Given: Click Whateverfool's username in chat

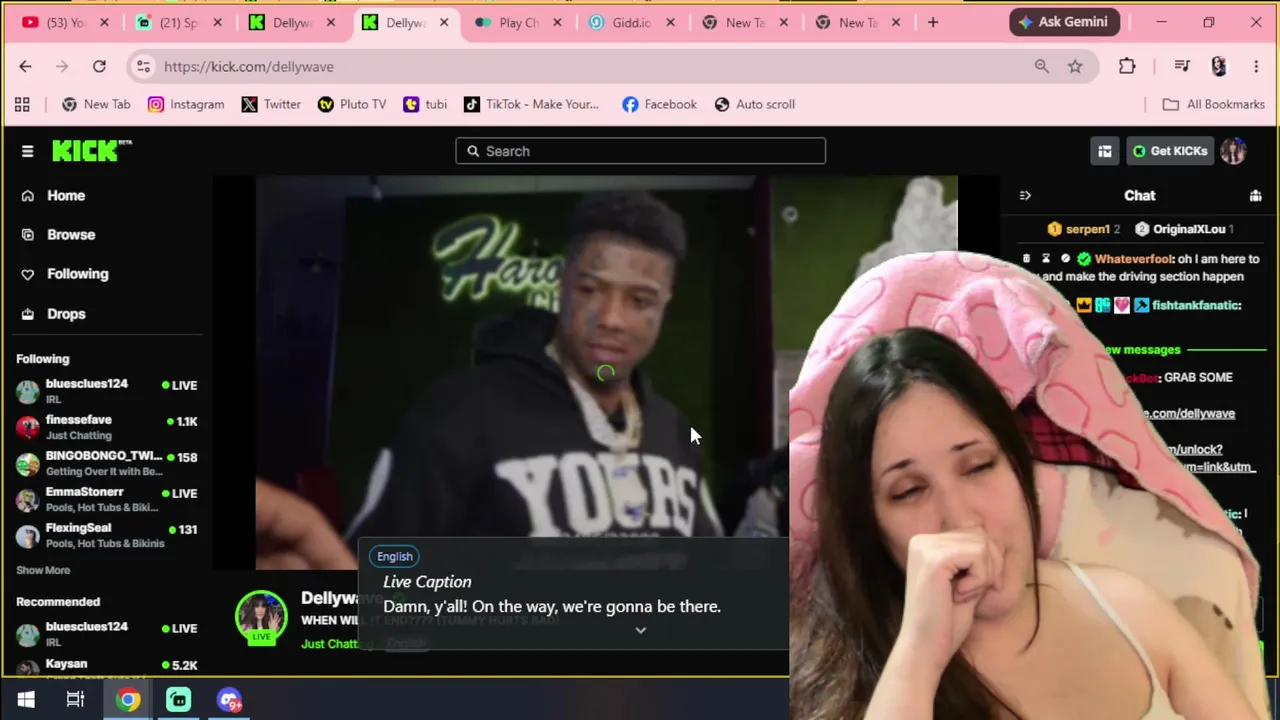Looking at the screenshot, I should point(1132,259).
